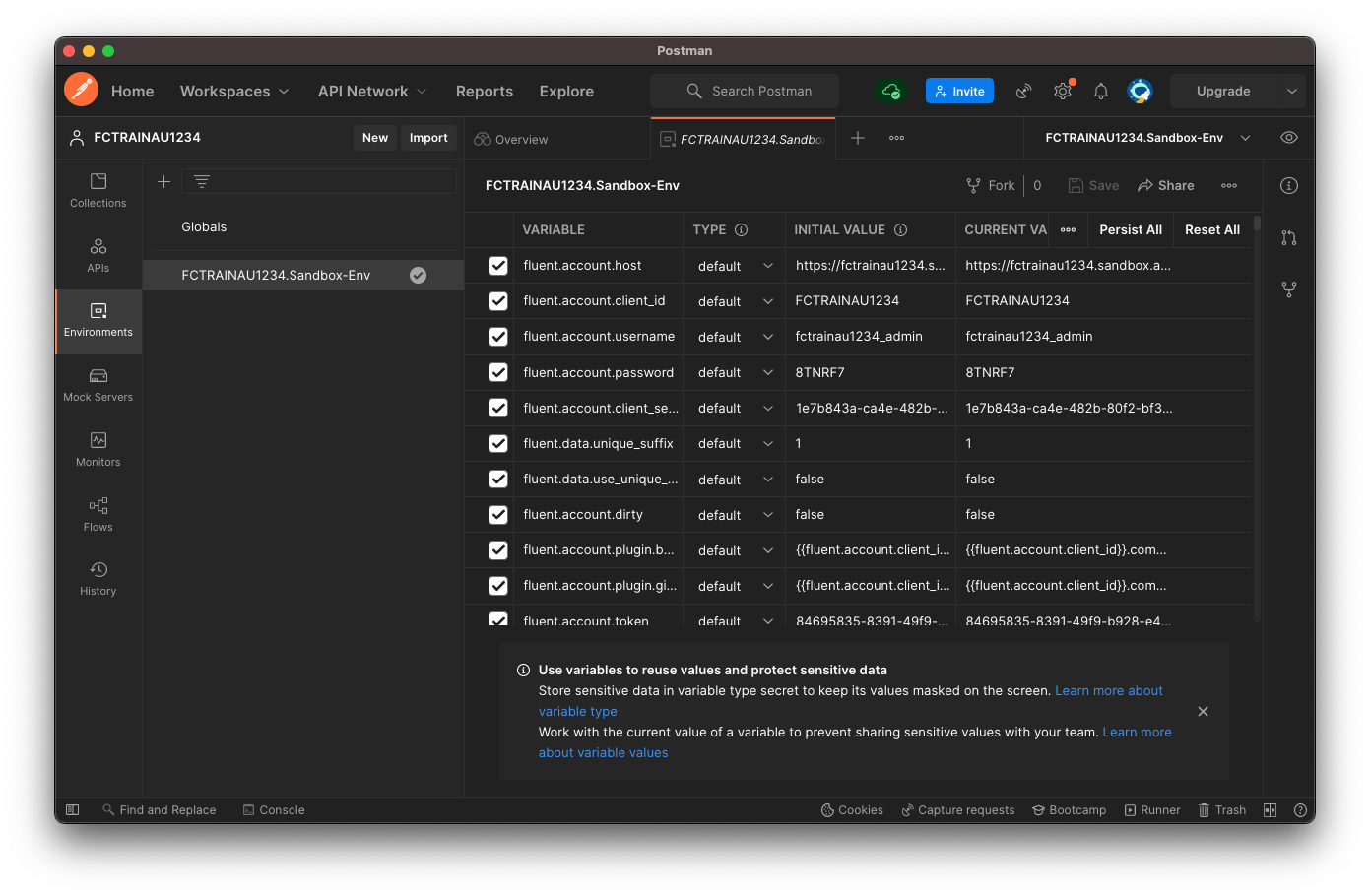Click the TYPE column info icon

(x=742, y=229)
